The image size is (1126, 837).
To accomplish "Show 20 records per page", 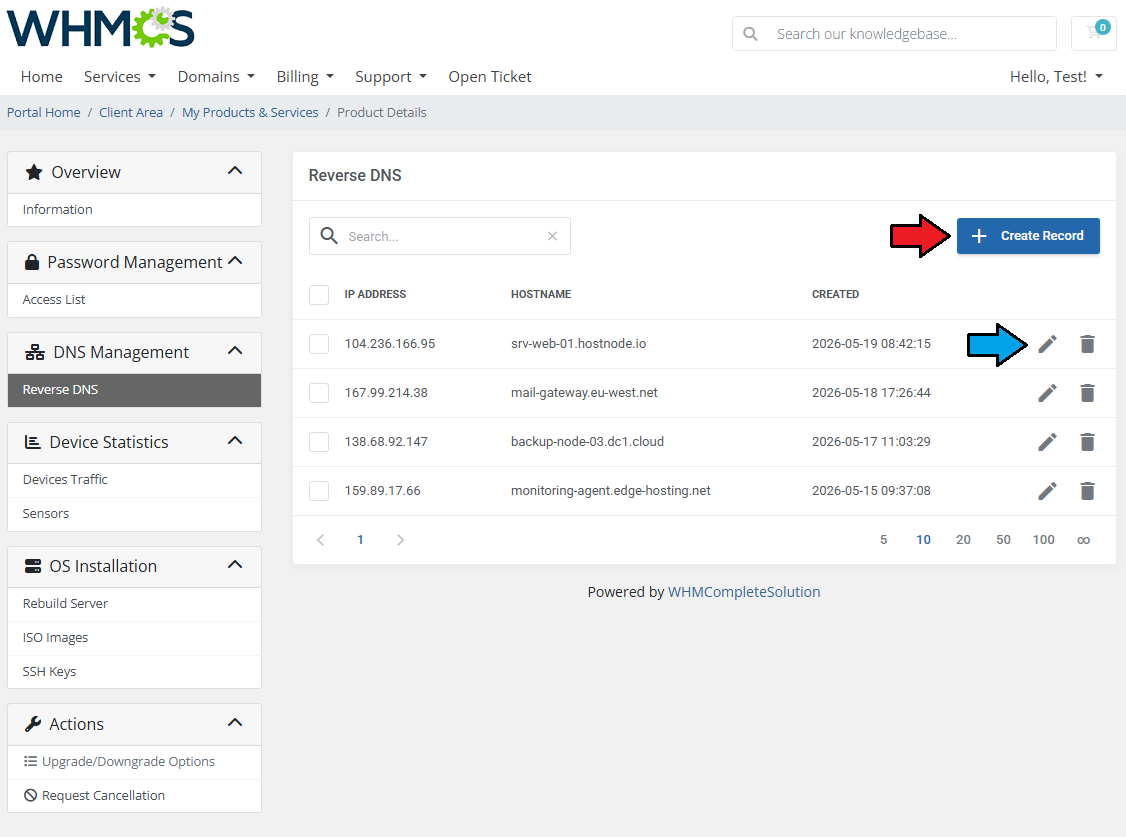I will (963, 540).
